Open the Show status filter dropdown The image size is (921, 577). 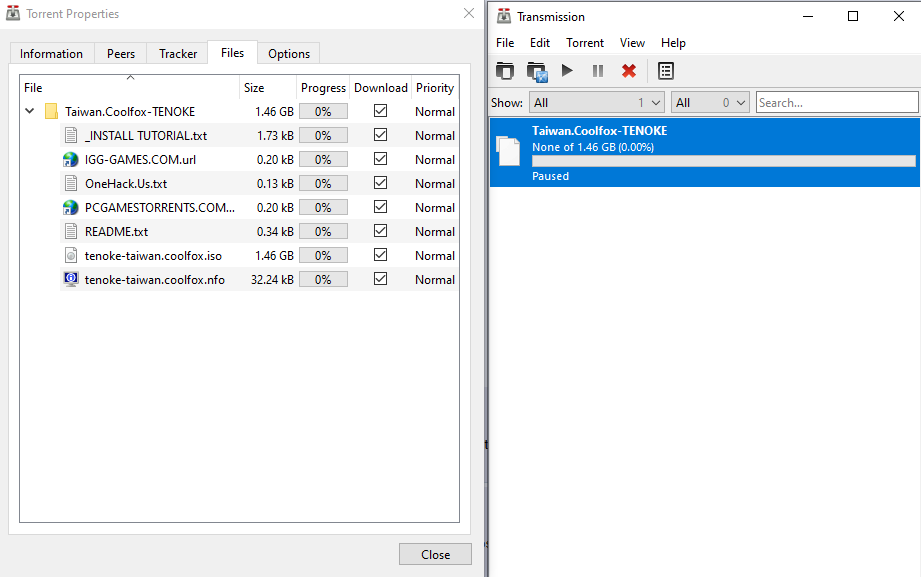point(597,103)
